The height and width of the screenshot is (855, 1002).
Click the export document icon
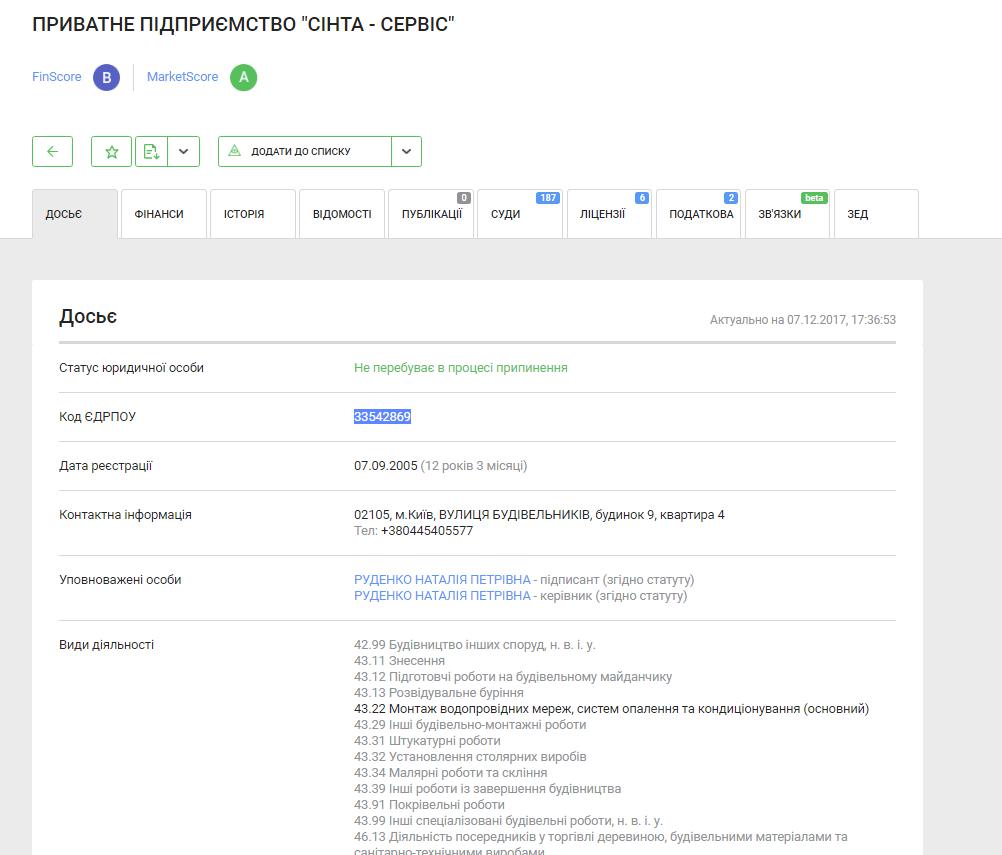point(151,151)
